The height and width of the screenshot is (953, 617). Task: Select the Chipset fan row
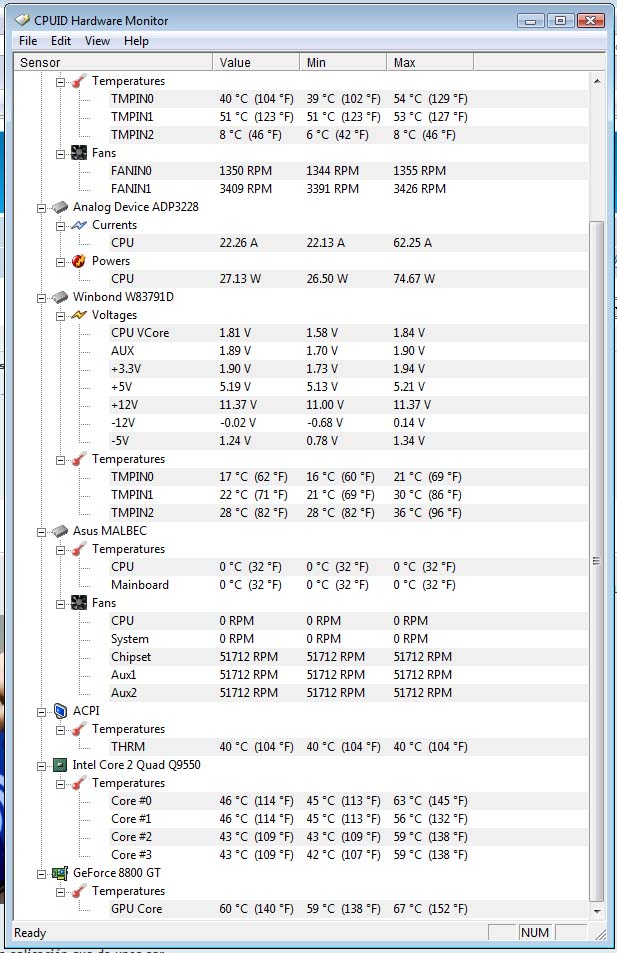(348, 657)
